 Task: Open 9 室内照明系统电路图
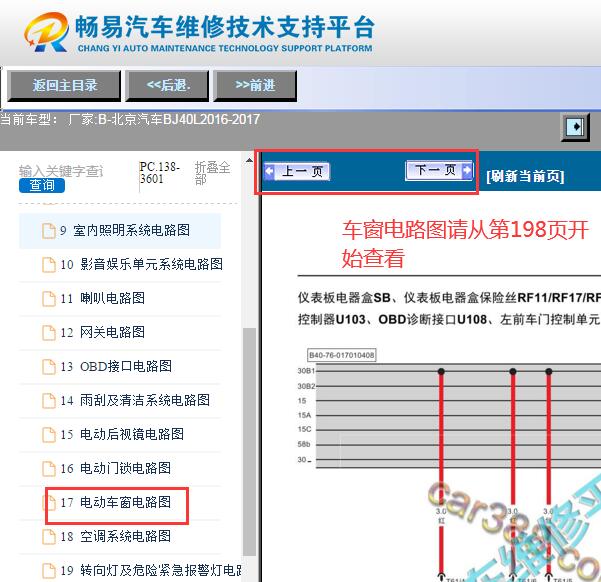click(x=120, y=230)
